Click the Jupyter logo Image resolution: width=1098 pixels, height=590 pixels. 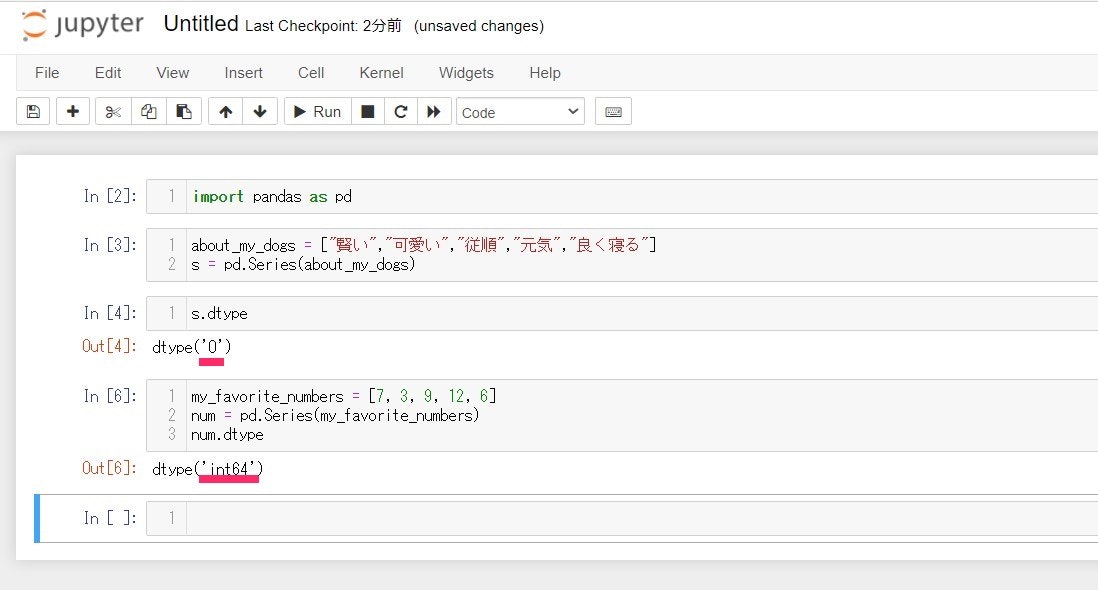coord(83,25)
